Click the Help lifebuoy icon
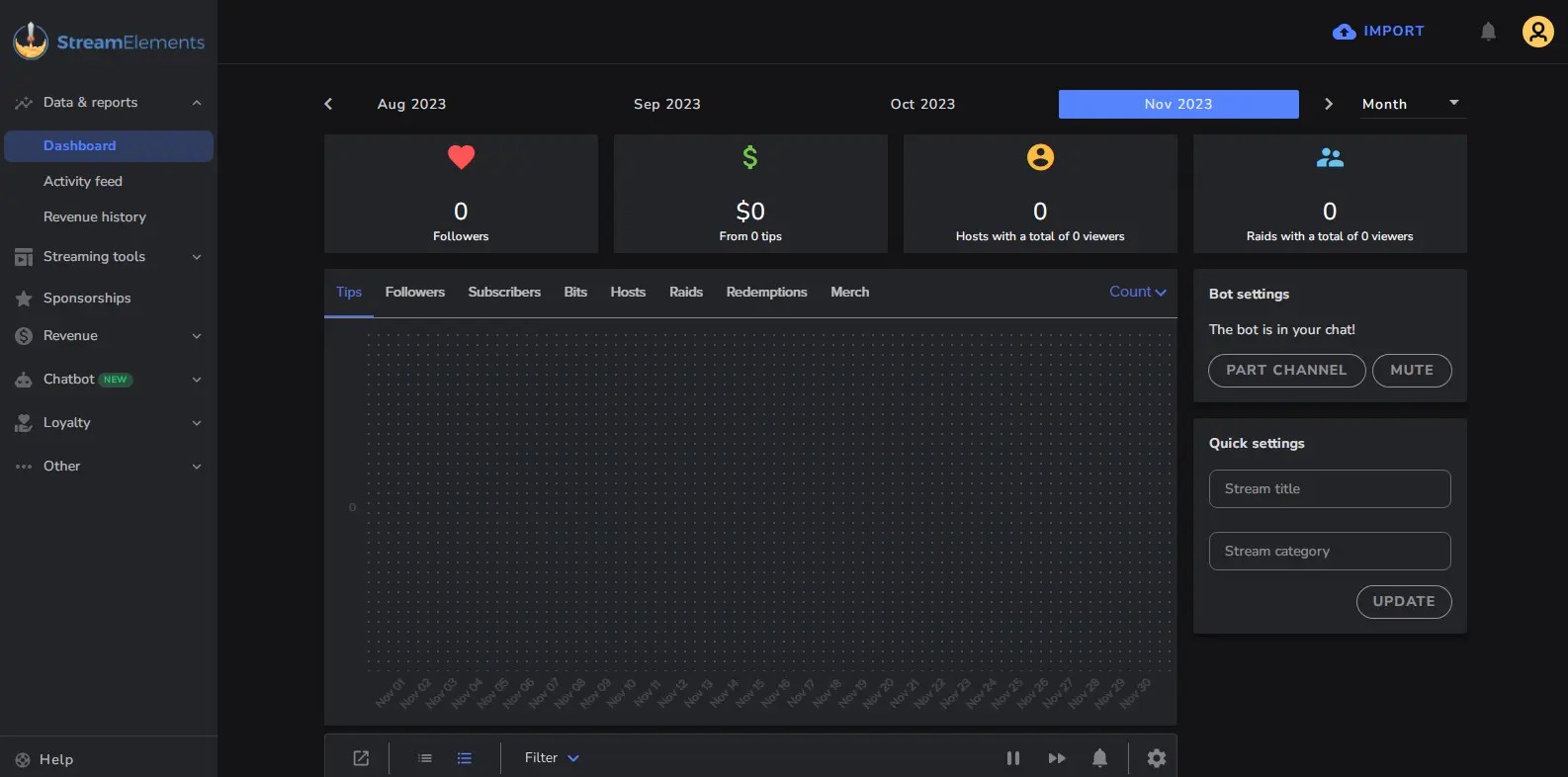The width and height of the screenshot is (1568, 777). click(x=23, y=760)
